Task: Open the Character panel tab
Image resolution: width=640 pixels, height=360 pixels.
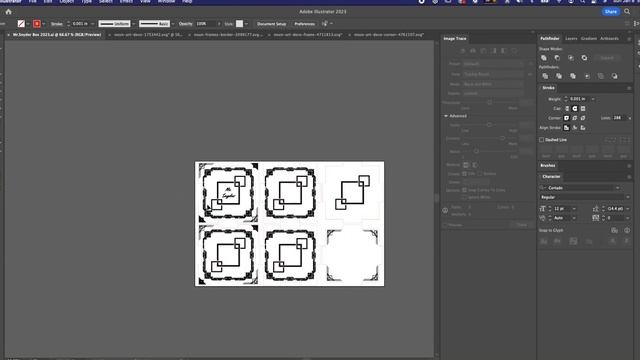Action: [551, 177]
